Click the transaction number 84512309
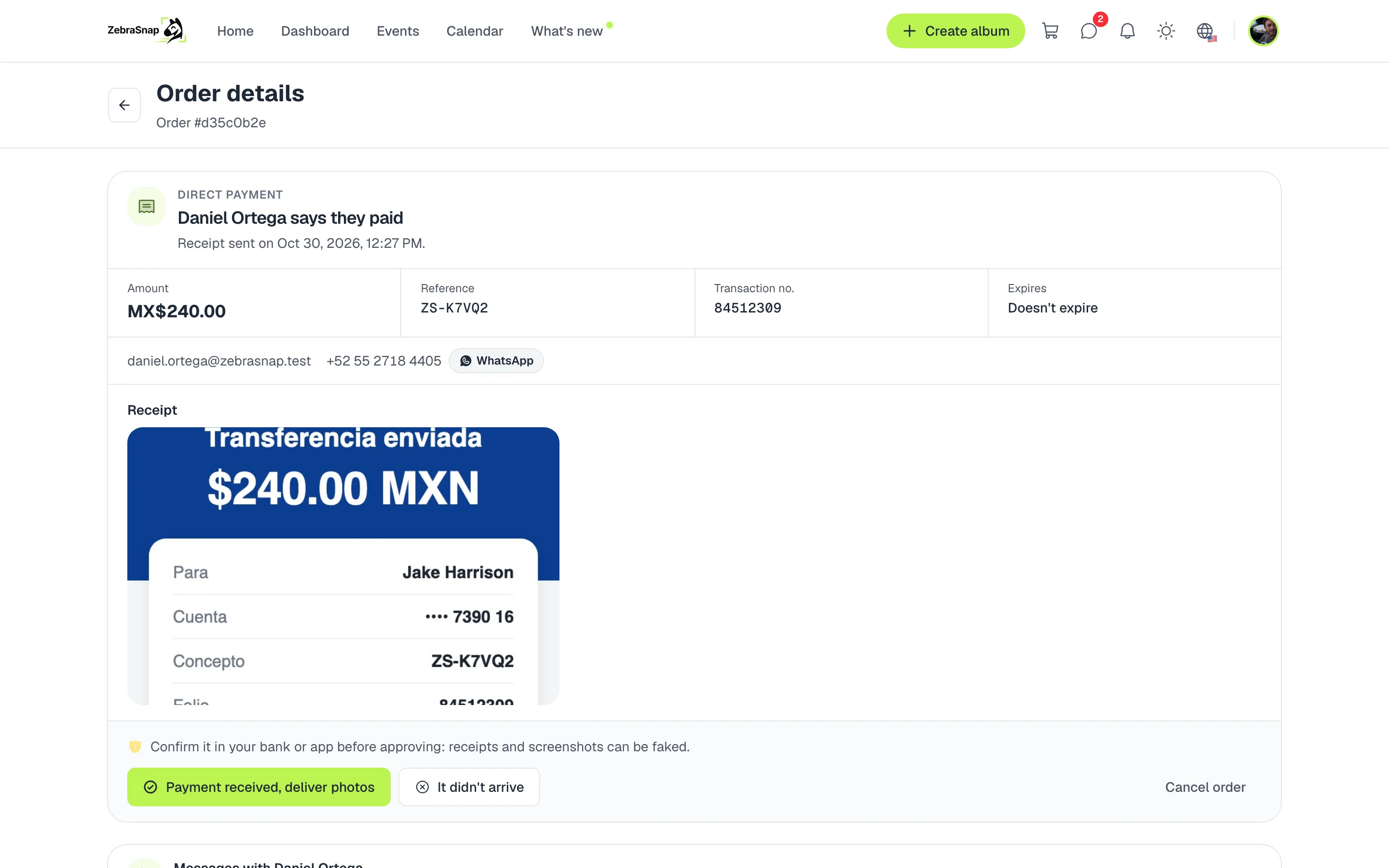 747,308
